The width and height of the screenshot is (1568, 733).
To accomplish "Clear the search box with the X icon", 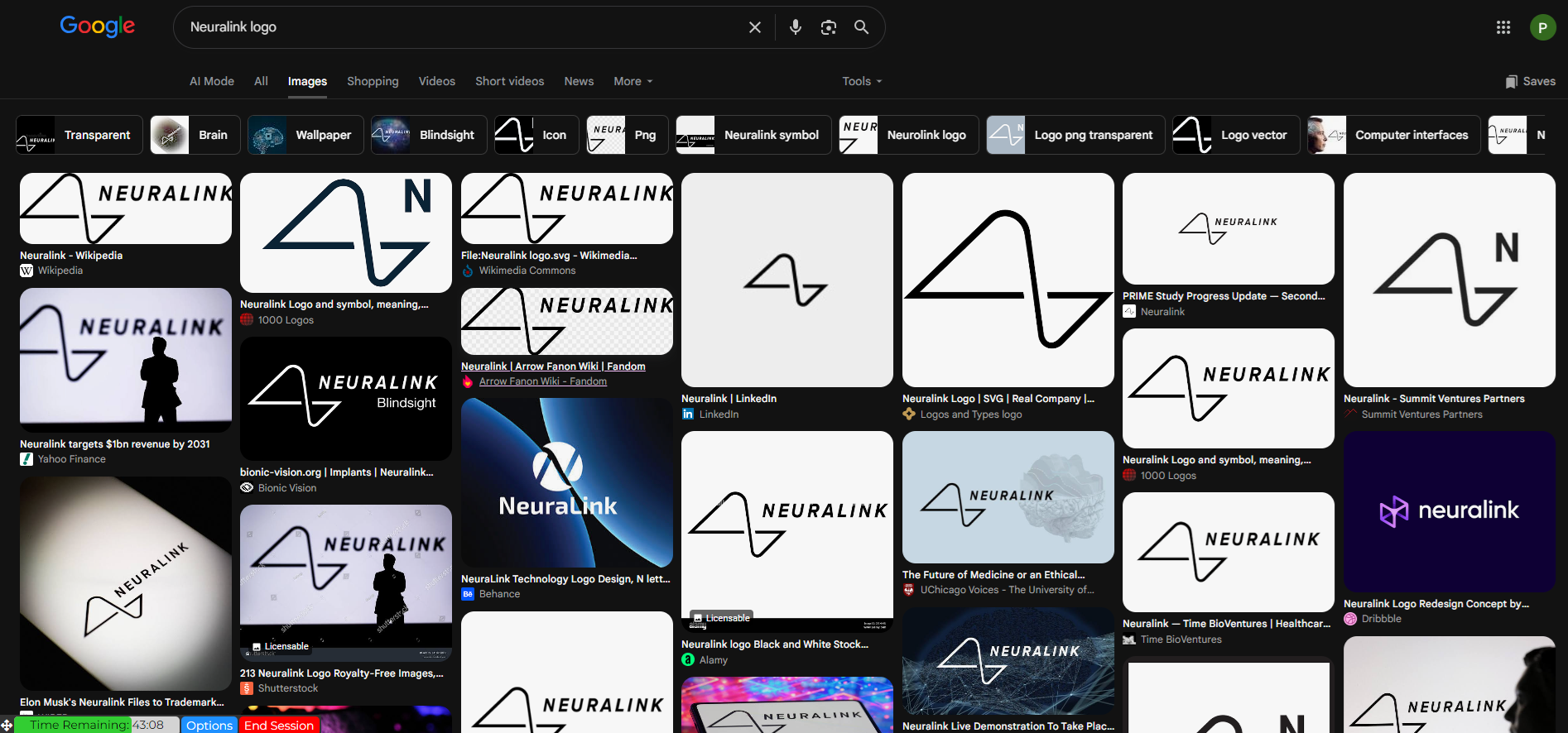I will click(x=755, y=27).
